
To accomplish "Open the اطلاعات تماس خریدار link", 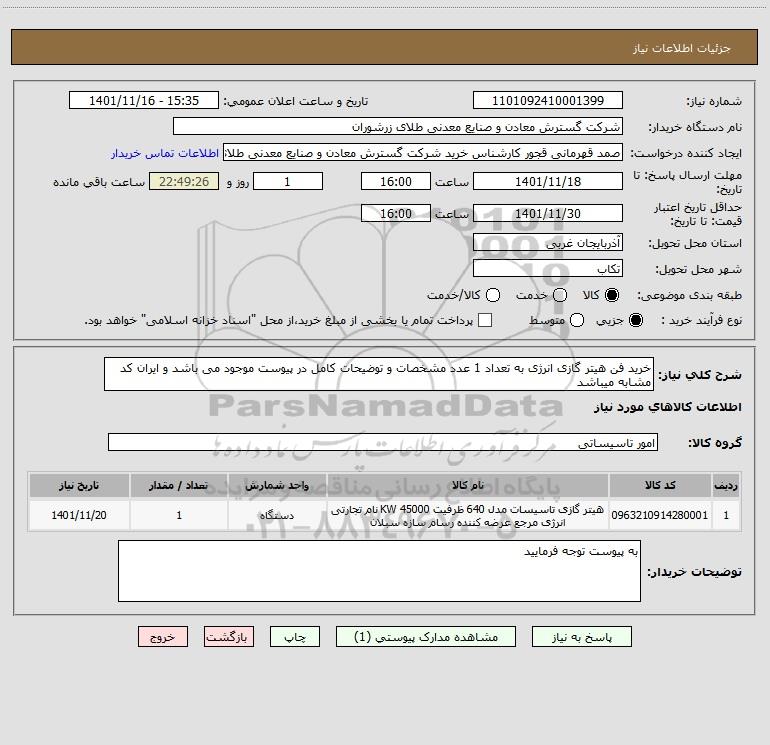I will coord(165,153).
